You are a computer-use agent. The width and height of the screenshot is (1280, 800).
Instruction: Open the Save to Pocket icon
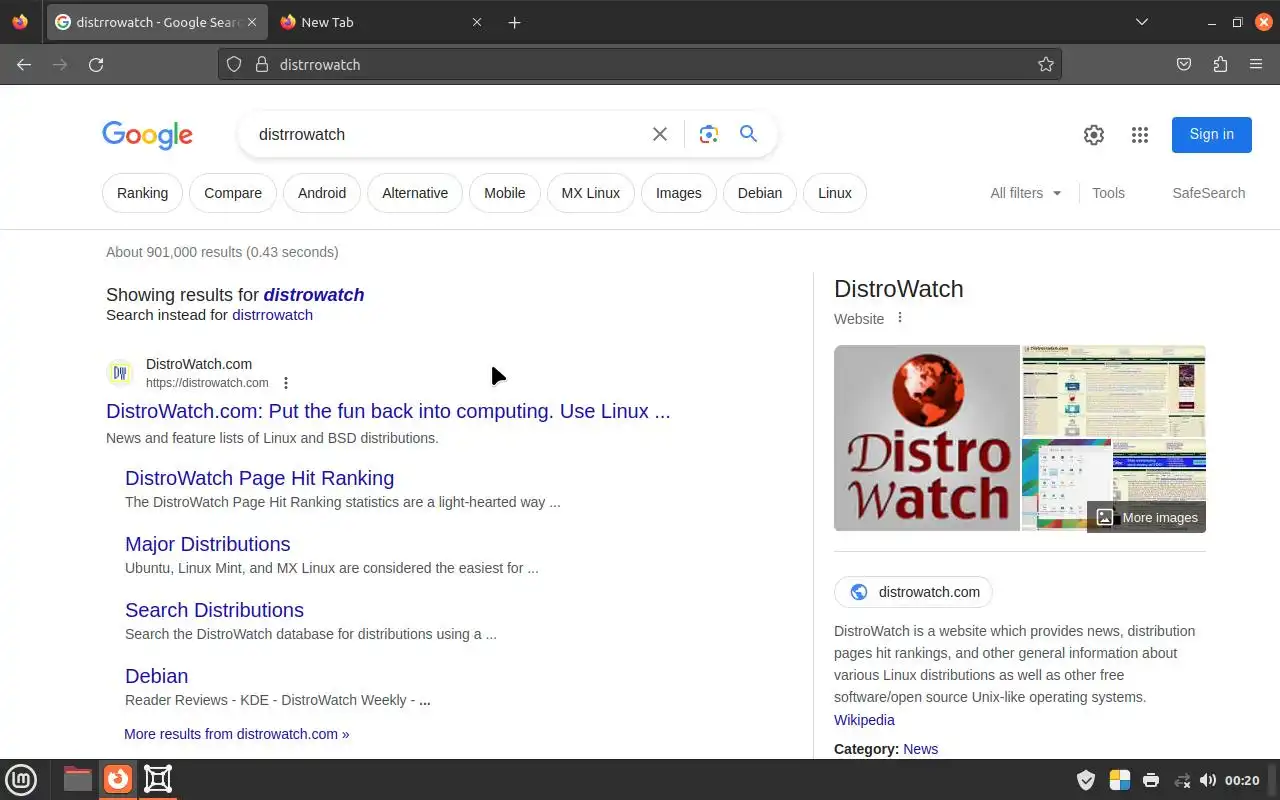pos(1184,64)
